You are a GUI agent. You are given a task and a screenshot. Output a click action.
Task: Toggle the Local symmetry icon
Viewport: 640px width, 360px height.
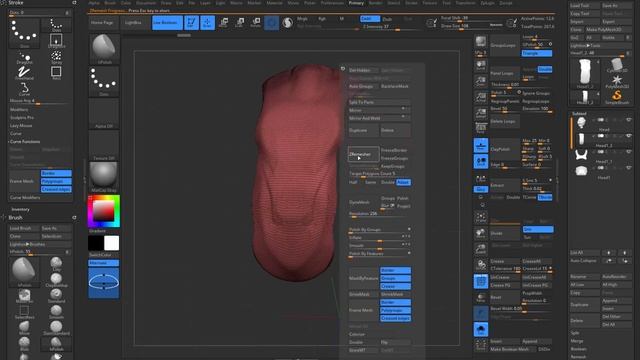[x=481, y=161]
